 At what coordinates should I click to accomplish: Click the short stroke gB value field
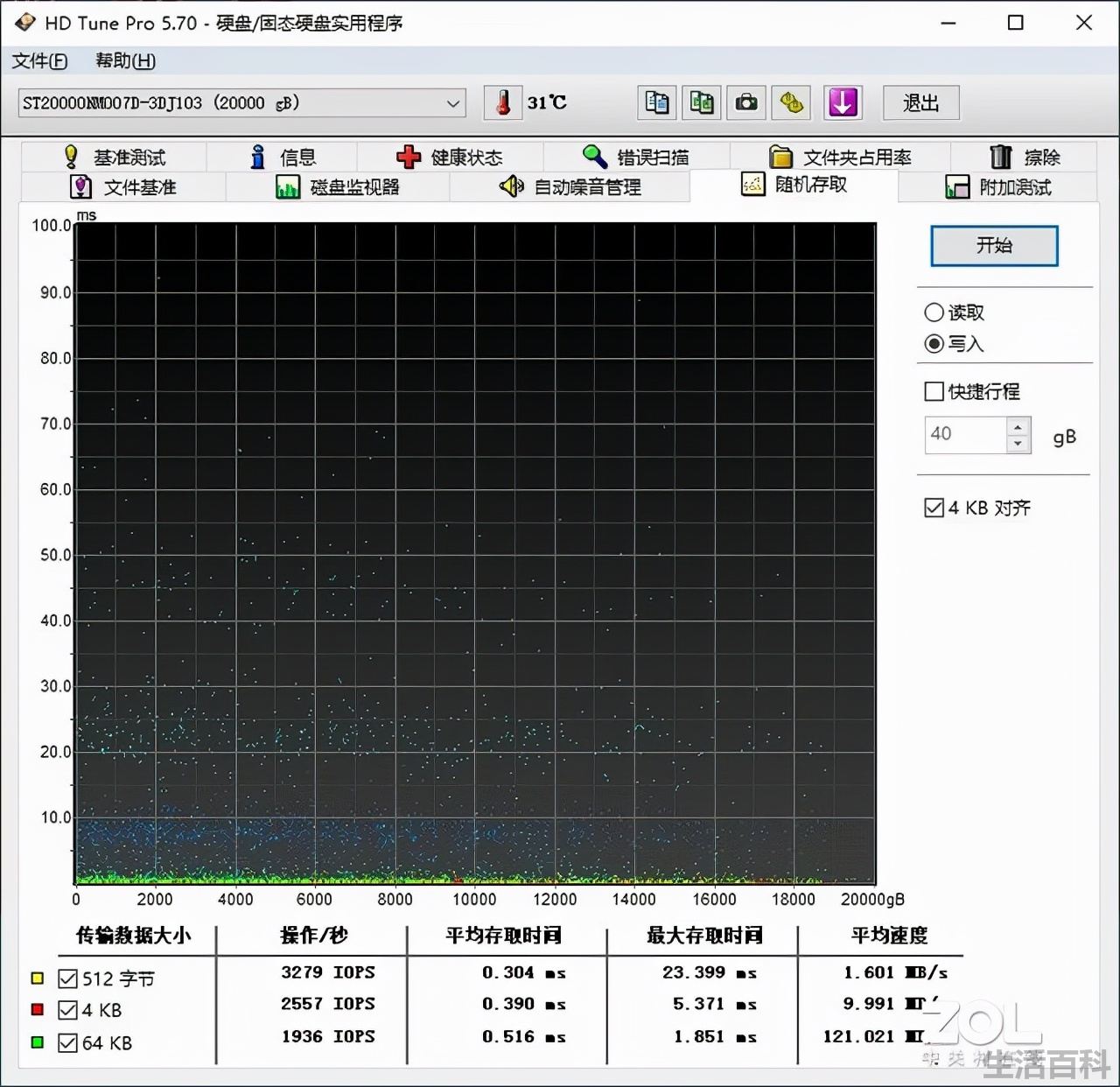coord(965,434)
